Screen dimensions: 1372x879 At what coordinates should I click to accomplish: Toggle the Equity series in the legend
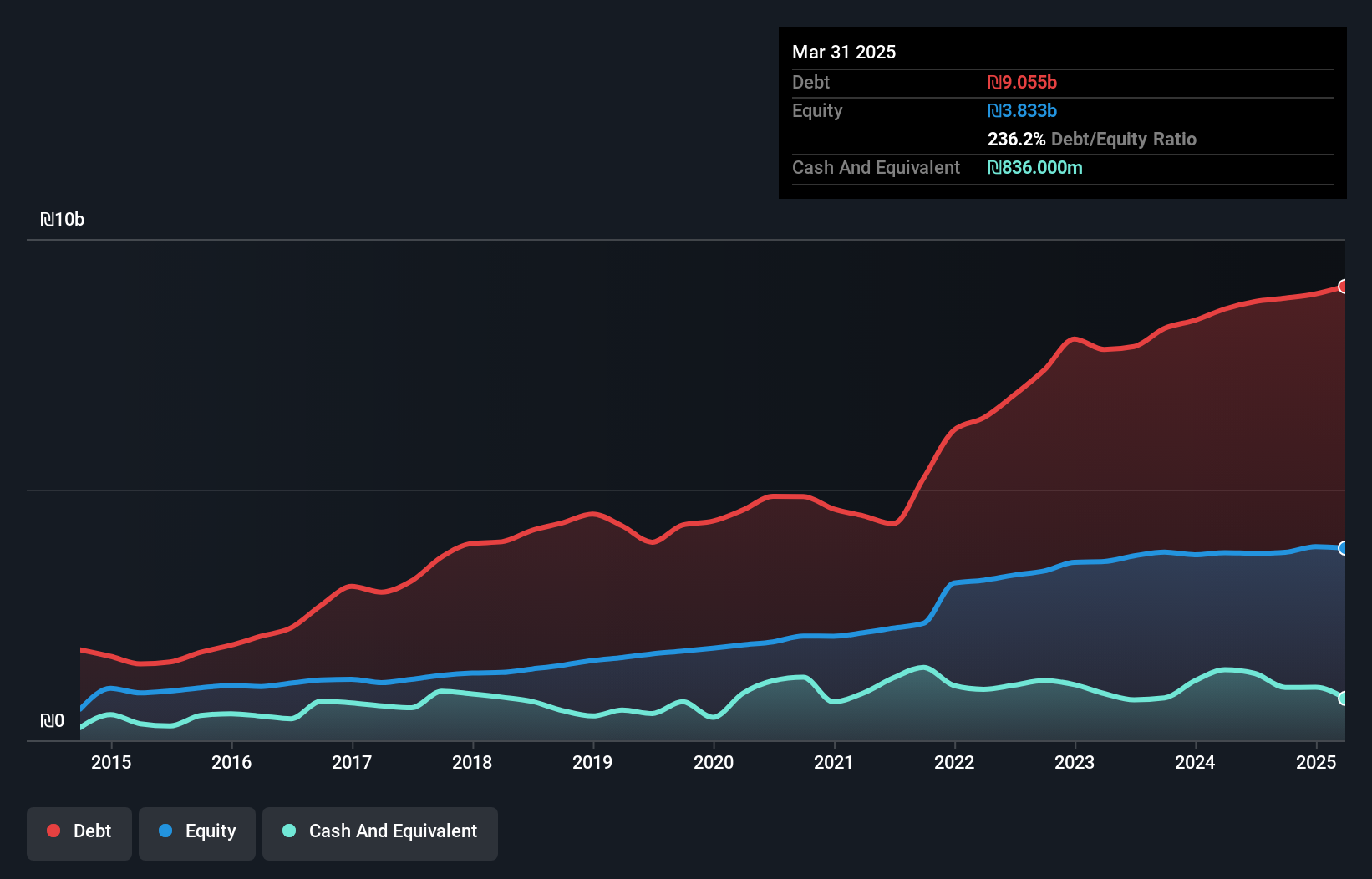197,833
